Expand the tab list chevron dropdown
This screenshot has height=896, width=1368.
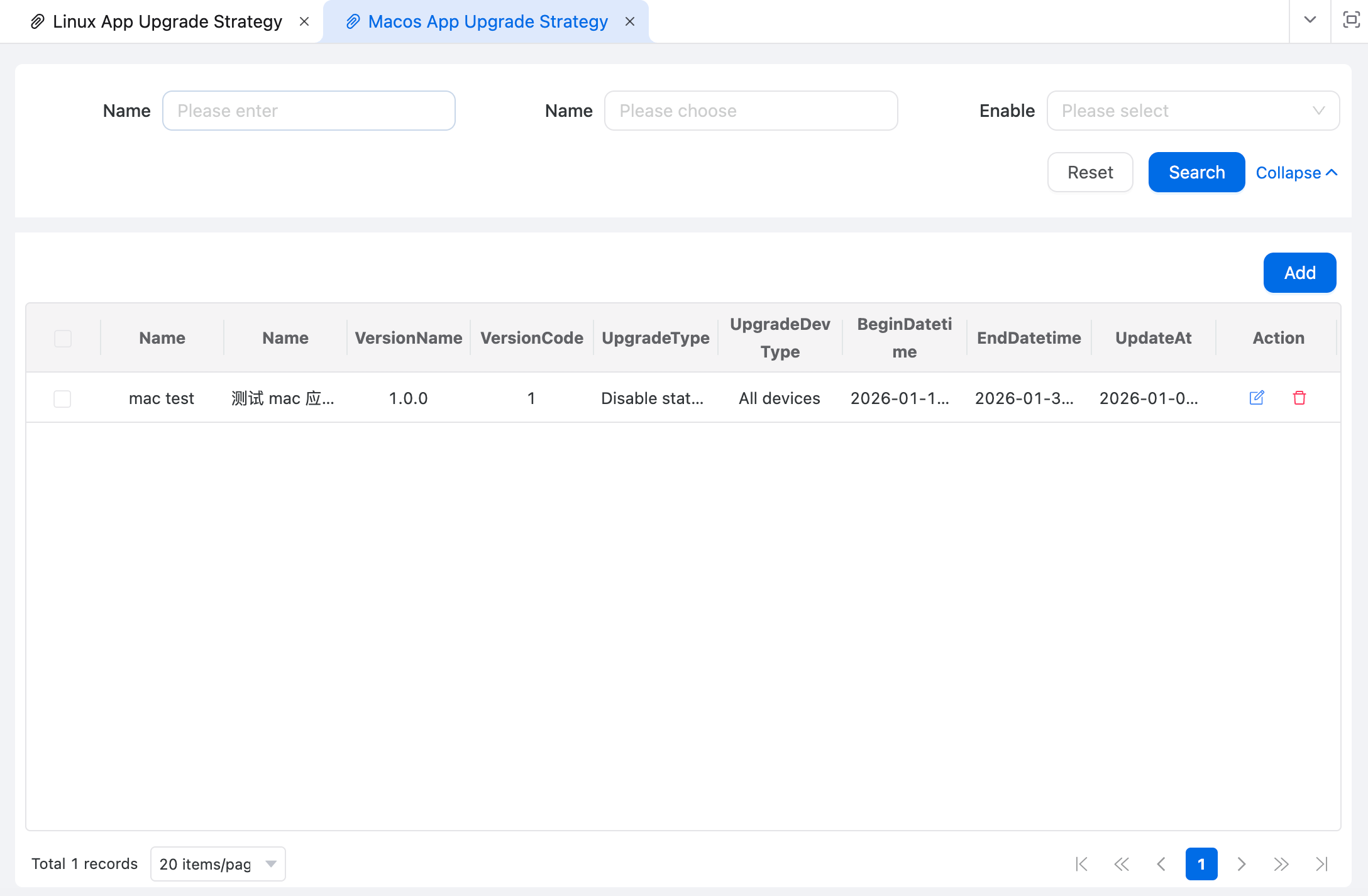pyautogui.click(x=1310, y=20)
